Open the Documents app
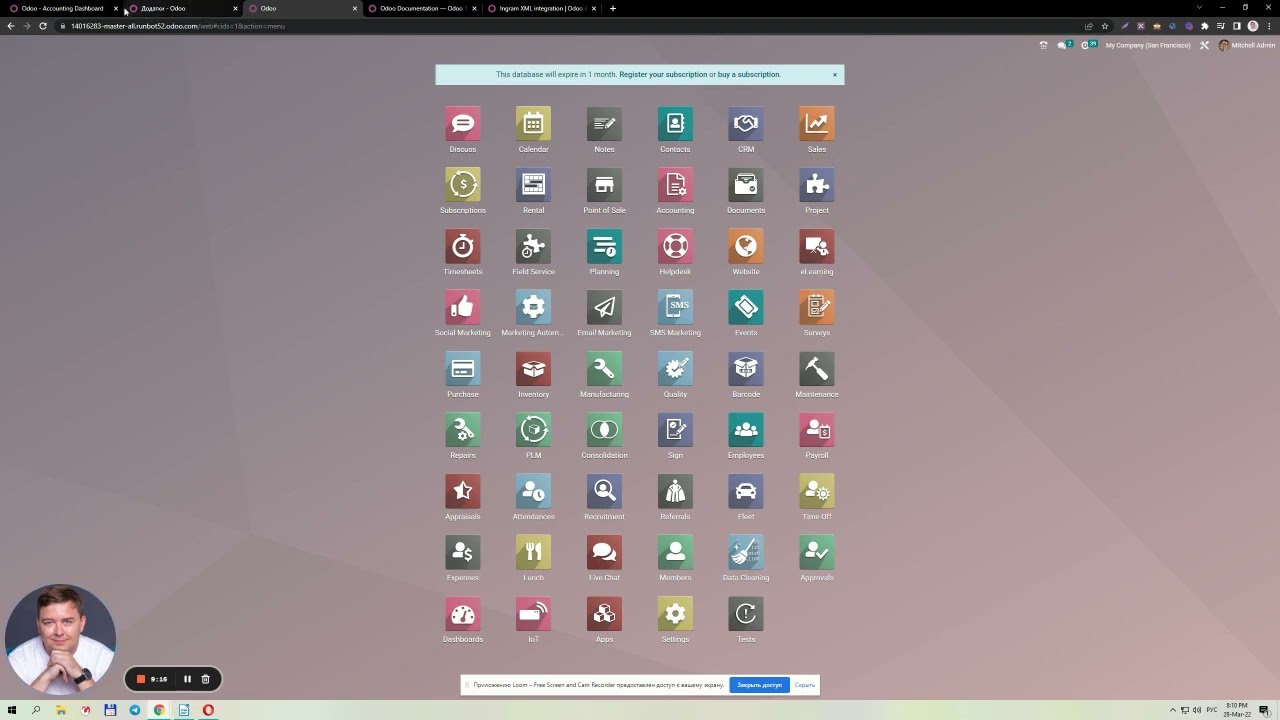Image resolution: width=1280 pixels, height=720 pixels. [x=746, y=185]
